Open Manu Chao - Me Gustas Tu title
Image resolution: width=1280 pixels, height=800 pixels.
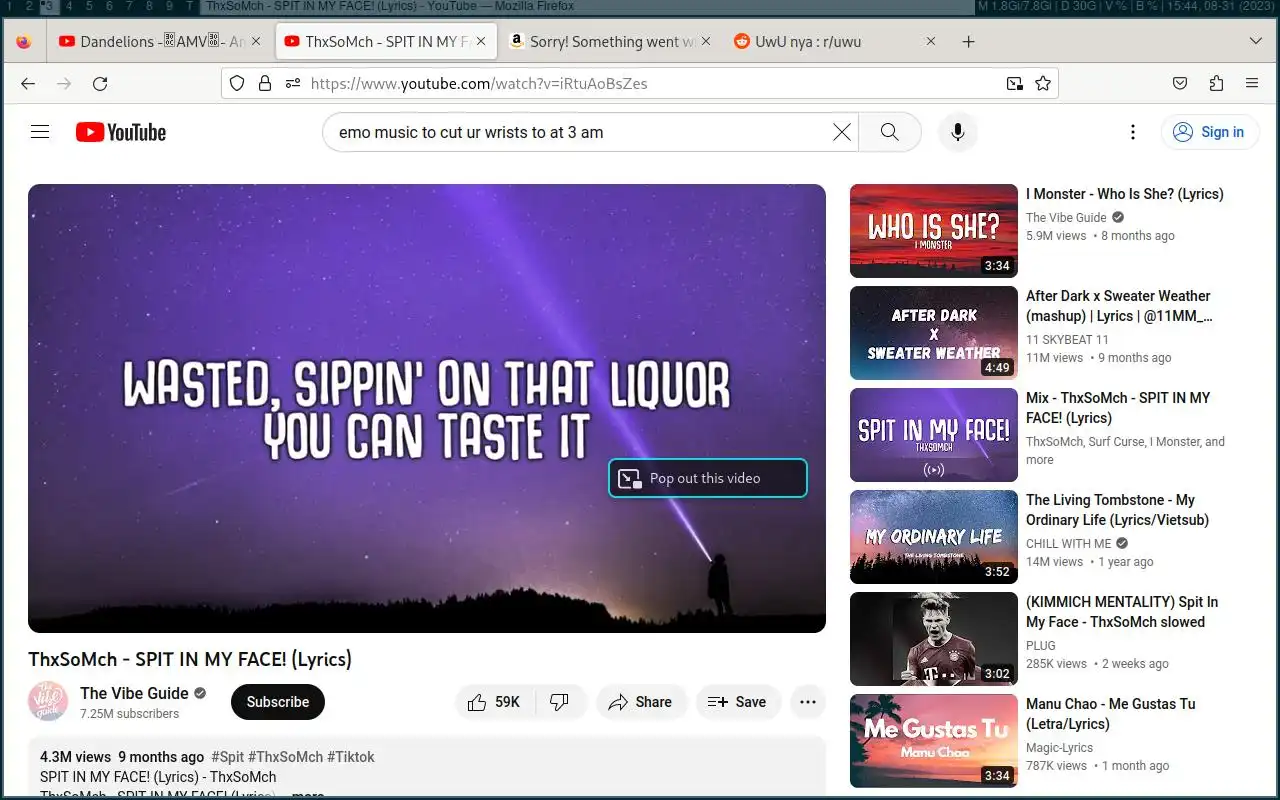pyautogui.click(x=1111, y=714)
